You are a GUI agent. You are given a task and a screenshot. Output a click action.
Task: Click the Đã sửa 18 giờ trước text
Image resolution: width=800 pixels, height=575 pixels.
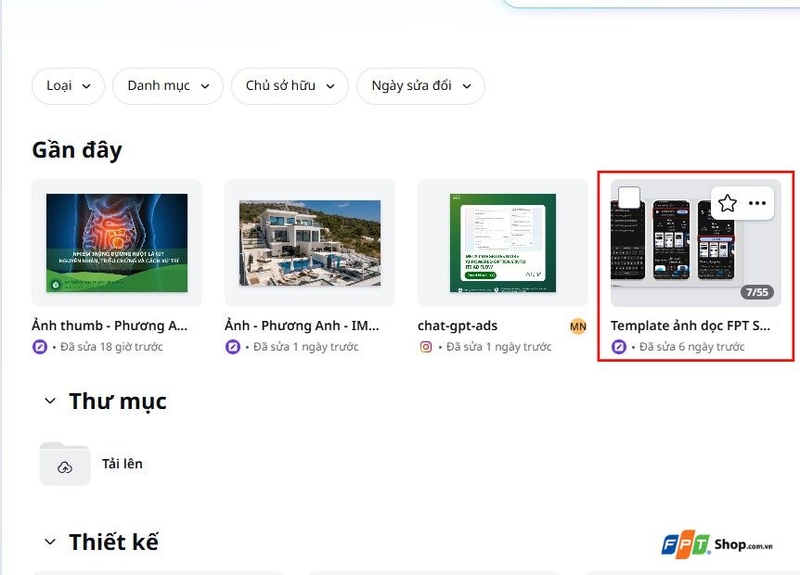(111, 347)
